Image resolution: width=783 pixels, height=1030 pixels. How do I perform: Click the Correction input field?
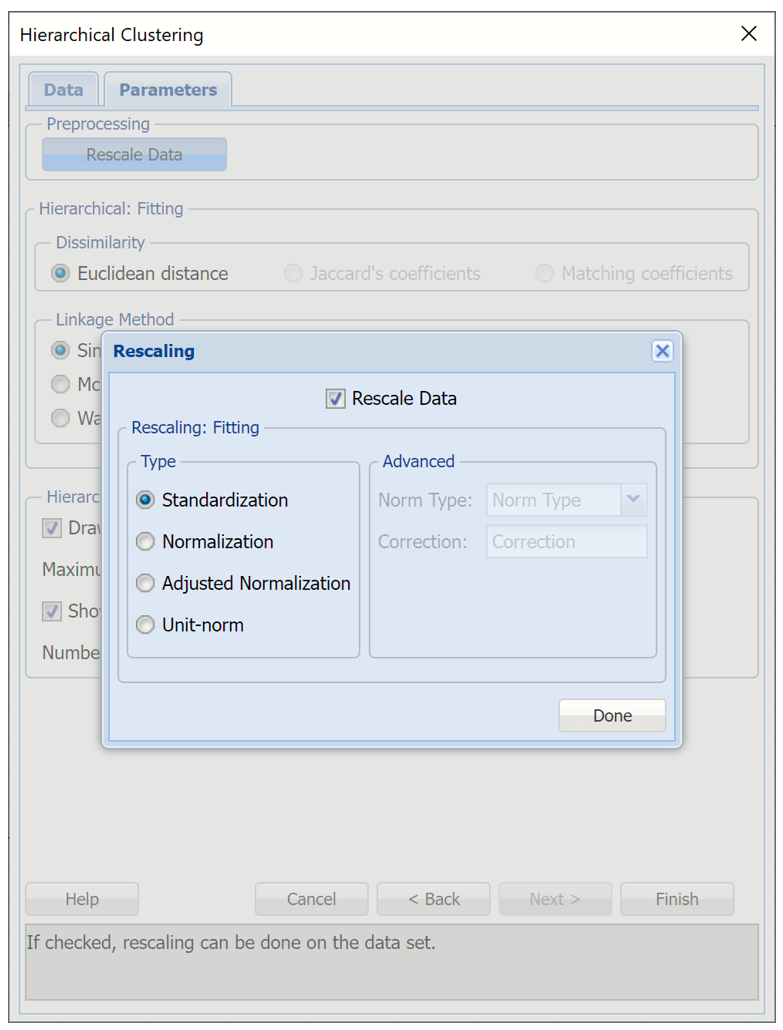point(566,542)
